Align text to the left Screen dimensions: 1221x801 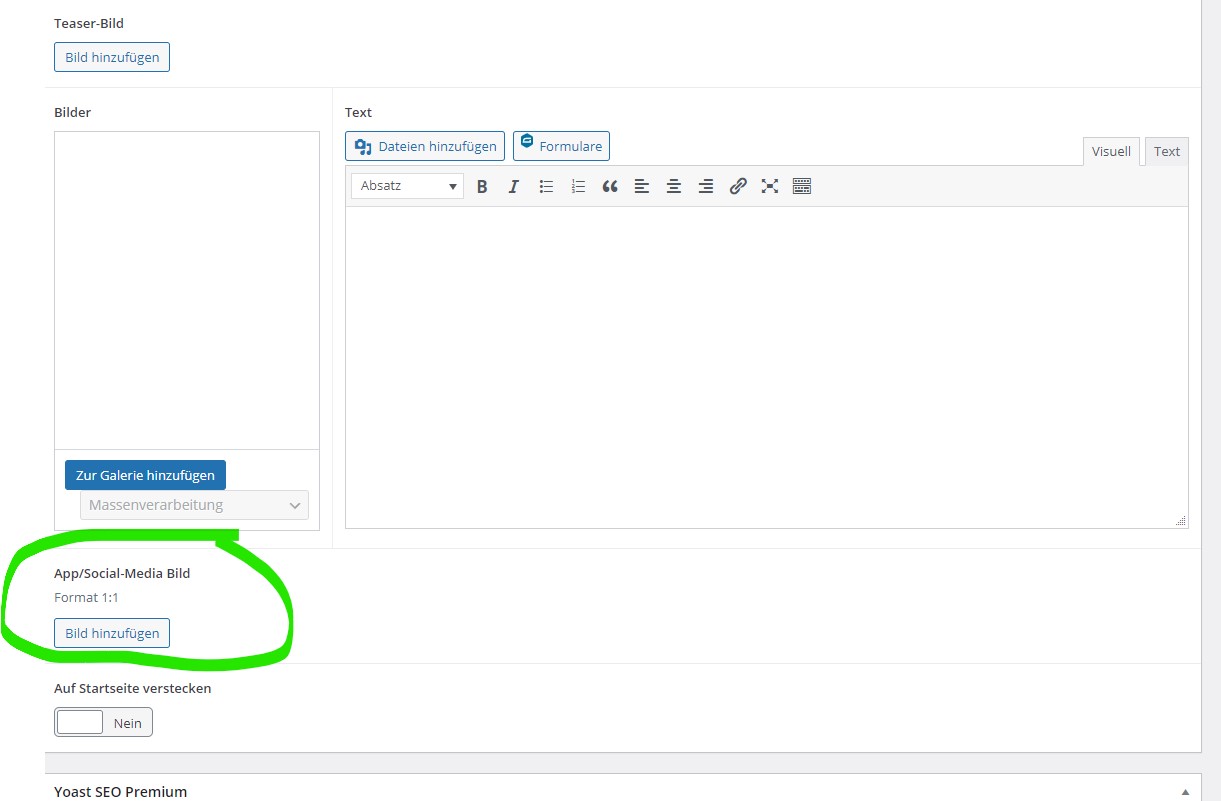642,186
